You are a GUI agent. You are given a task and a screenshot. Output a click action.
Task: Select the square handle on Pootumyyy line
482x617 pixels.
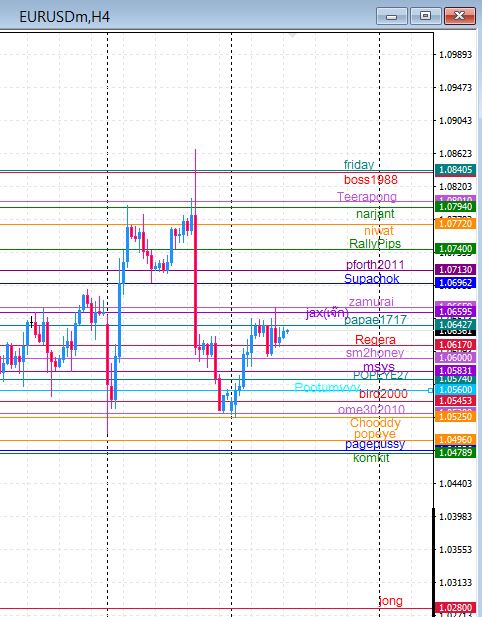tap(430, 390)
